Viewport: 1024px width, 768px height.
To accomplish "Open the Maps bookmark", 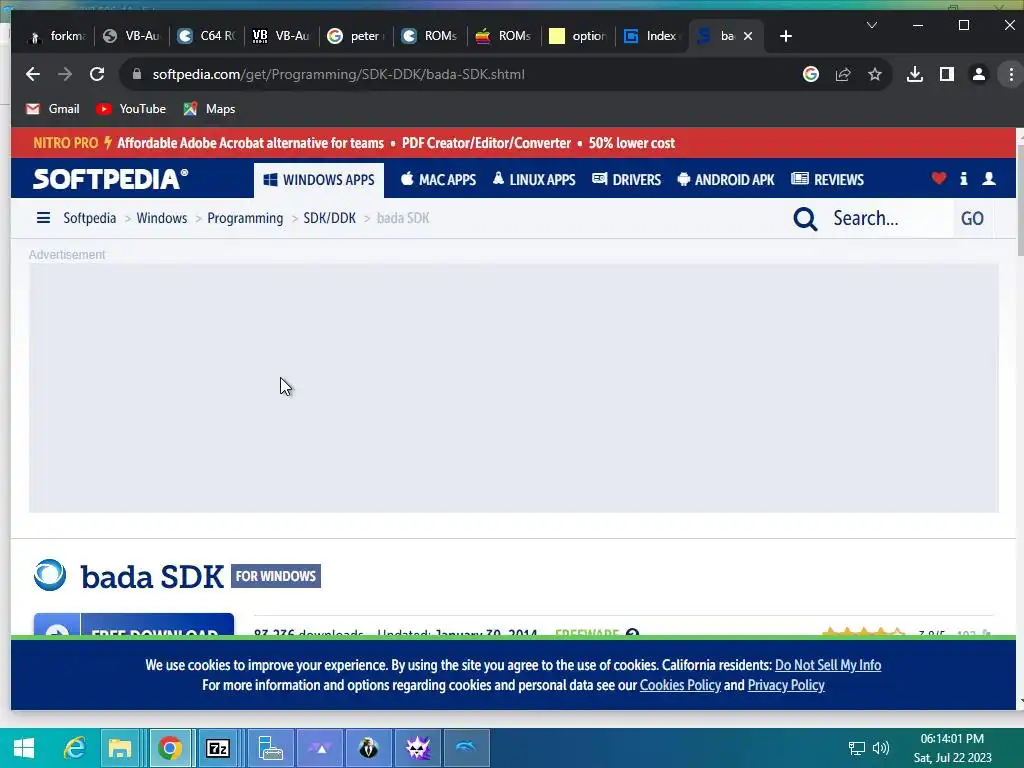I will click(209, 109).
